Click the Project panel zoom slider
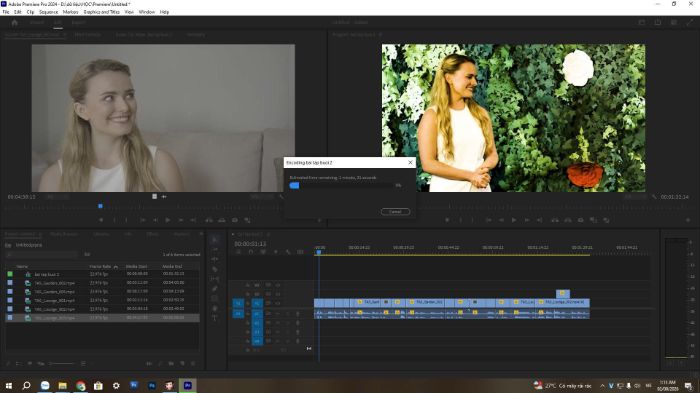This screenshot has width=700, height=393. 61,364
